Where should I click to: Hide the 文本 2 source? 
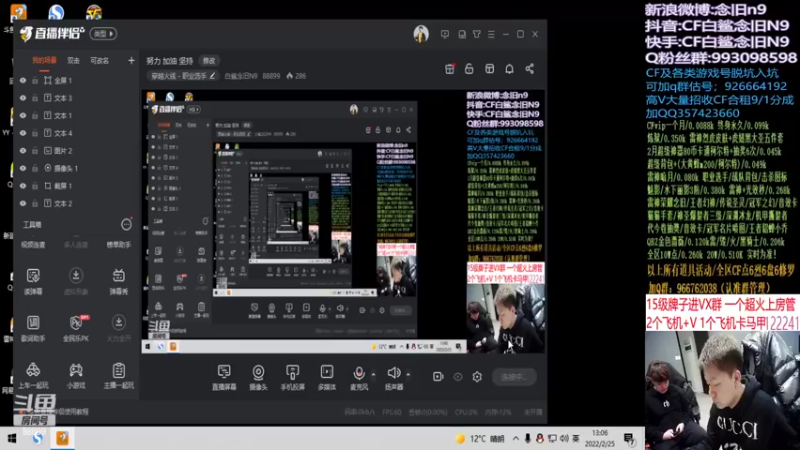pos(23,204)
